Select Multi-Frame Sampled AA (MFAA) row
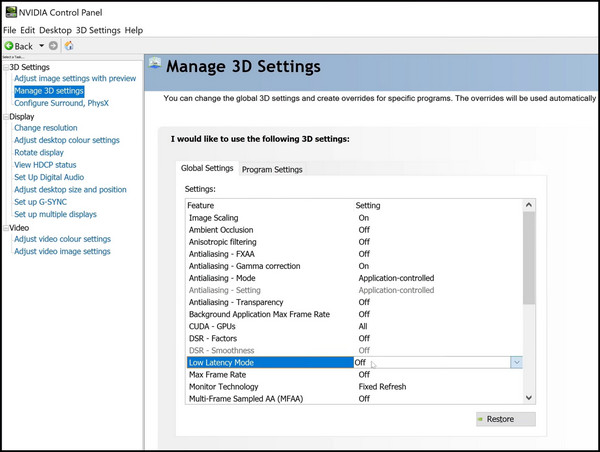This screenshot has height=452, width=600. (x=354, y=399)
